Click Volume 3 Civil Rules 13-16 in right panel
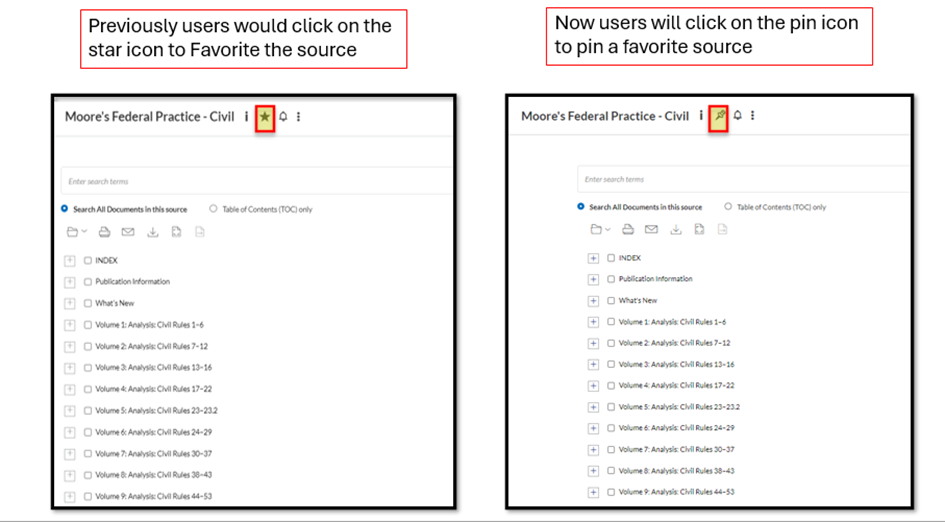Image resolution: width=945 pixels, height=522 pixels. (x=676, y=364)
